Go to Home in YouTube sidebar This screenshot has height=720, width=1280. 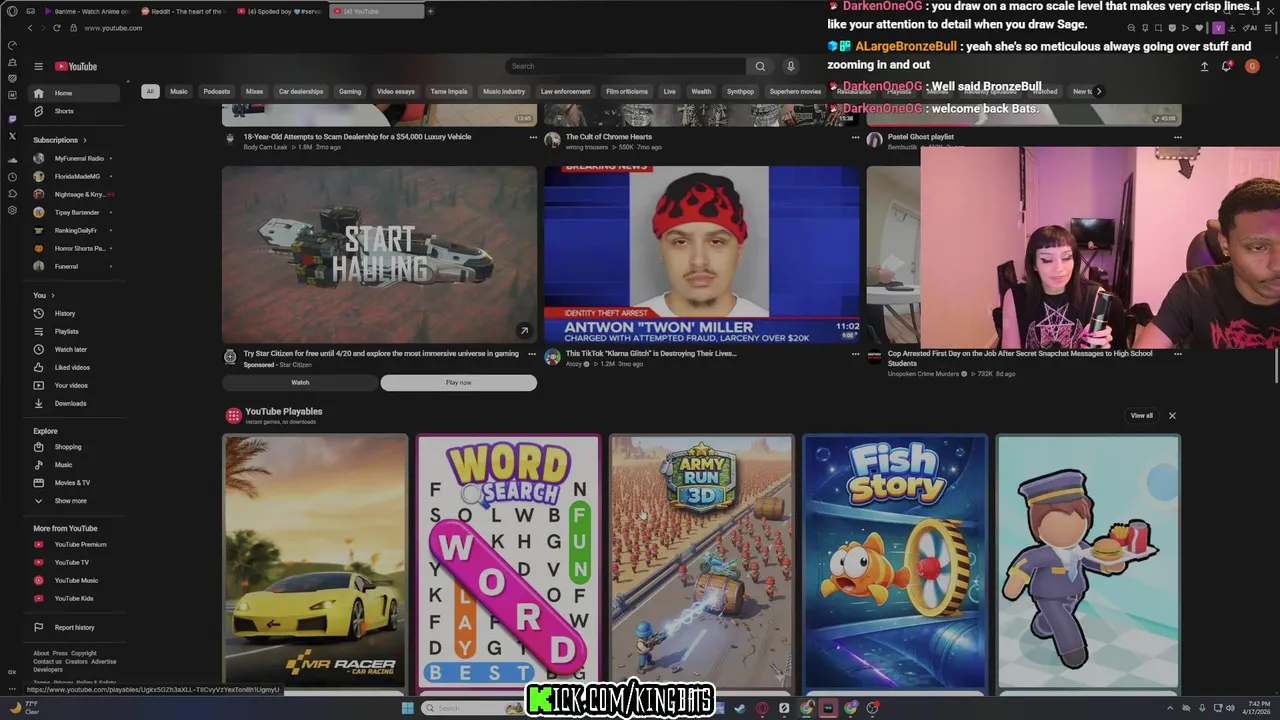[x=75, y=93]
